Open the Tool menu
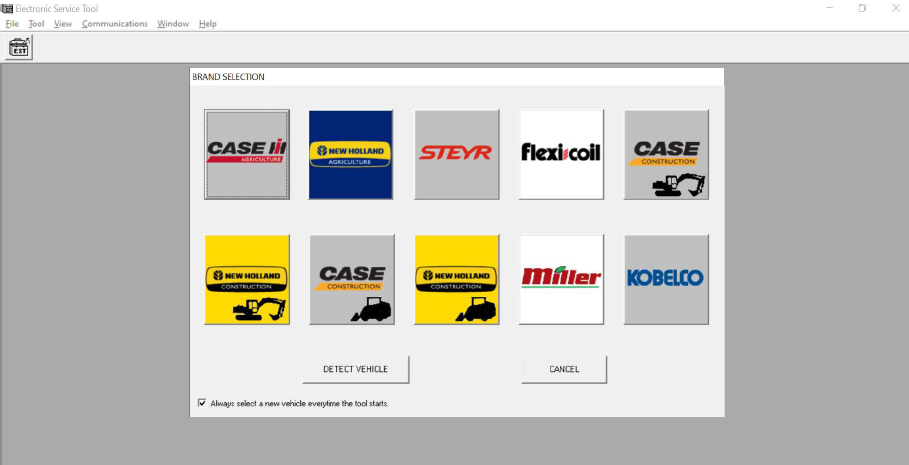The height and width of the screenshot is (465, 909). tap(37, 24)
